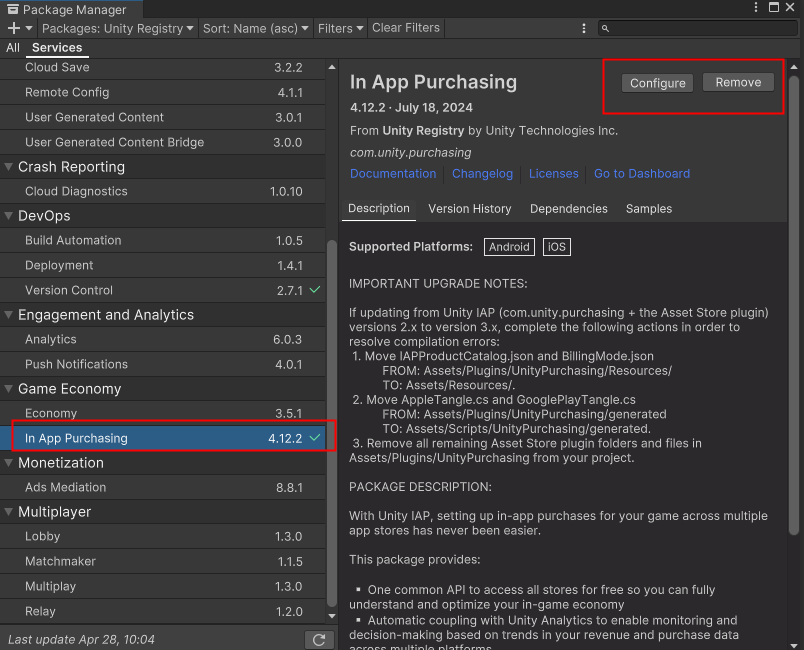Image resolution: width=804 pixels, height=650 pixels.
Task: Select the Push Notifications package
Action: point(163,364)
